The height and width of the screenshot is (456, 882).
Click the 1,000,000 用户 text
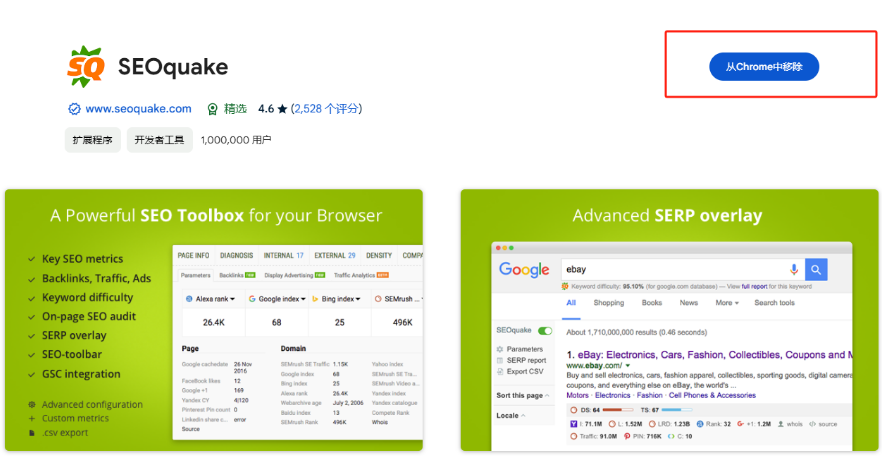(x=236, y=140)
